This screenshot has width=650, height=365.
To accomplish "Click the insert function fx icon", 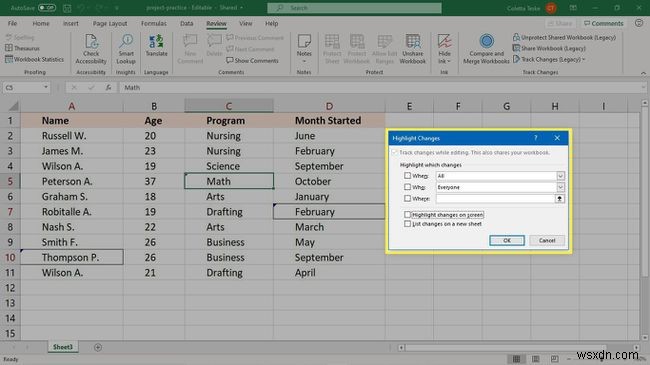I will 108,88.
